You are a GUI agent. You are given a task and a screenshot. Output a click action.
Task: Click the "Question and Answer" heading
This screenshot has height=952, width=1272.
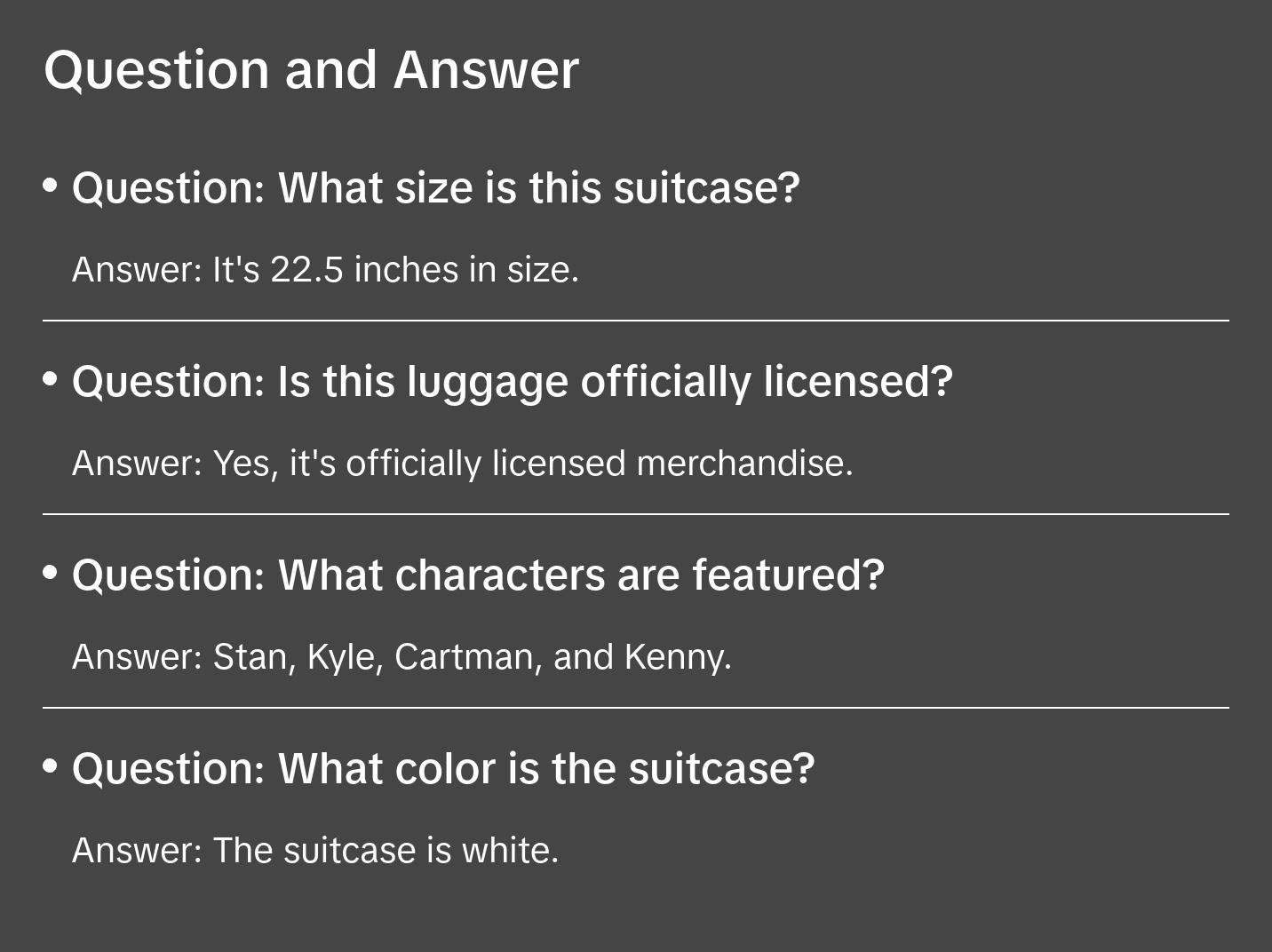coord(311,70)
